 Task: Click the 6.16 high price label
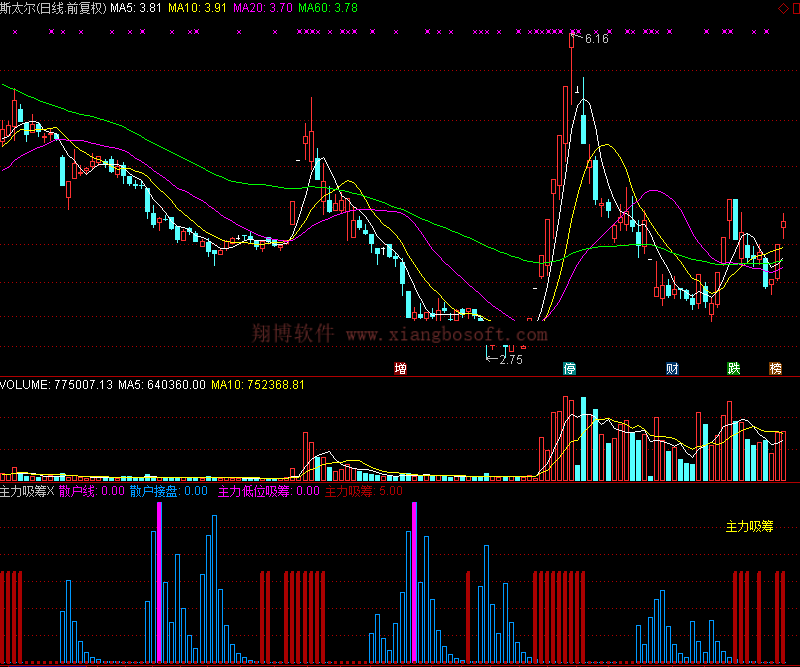[596, 39]
